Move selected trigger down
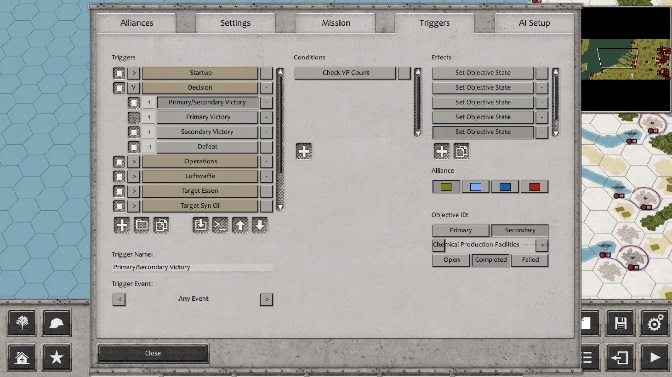The width and height of the screenshot is (672, 377). [260, 225]
